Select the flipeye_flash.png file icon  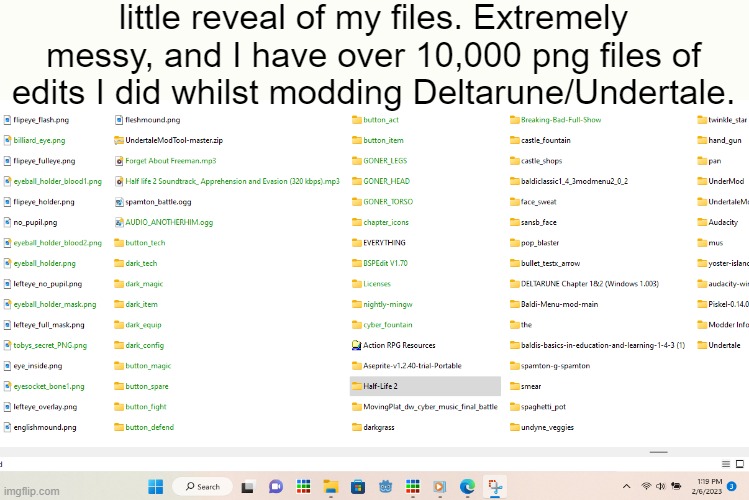tap(7, 119)
